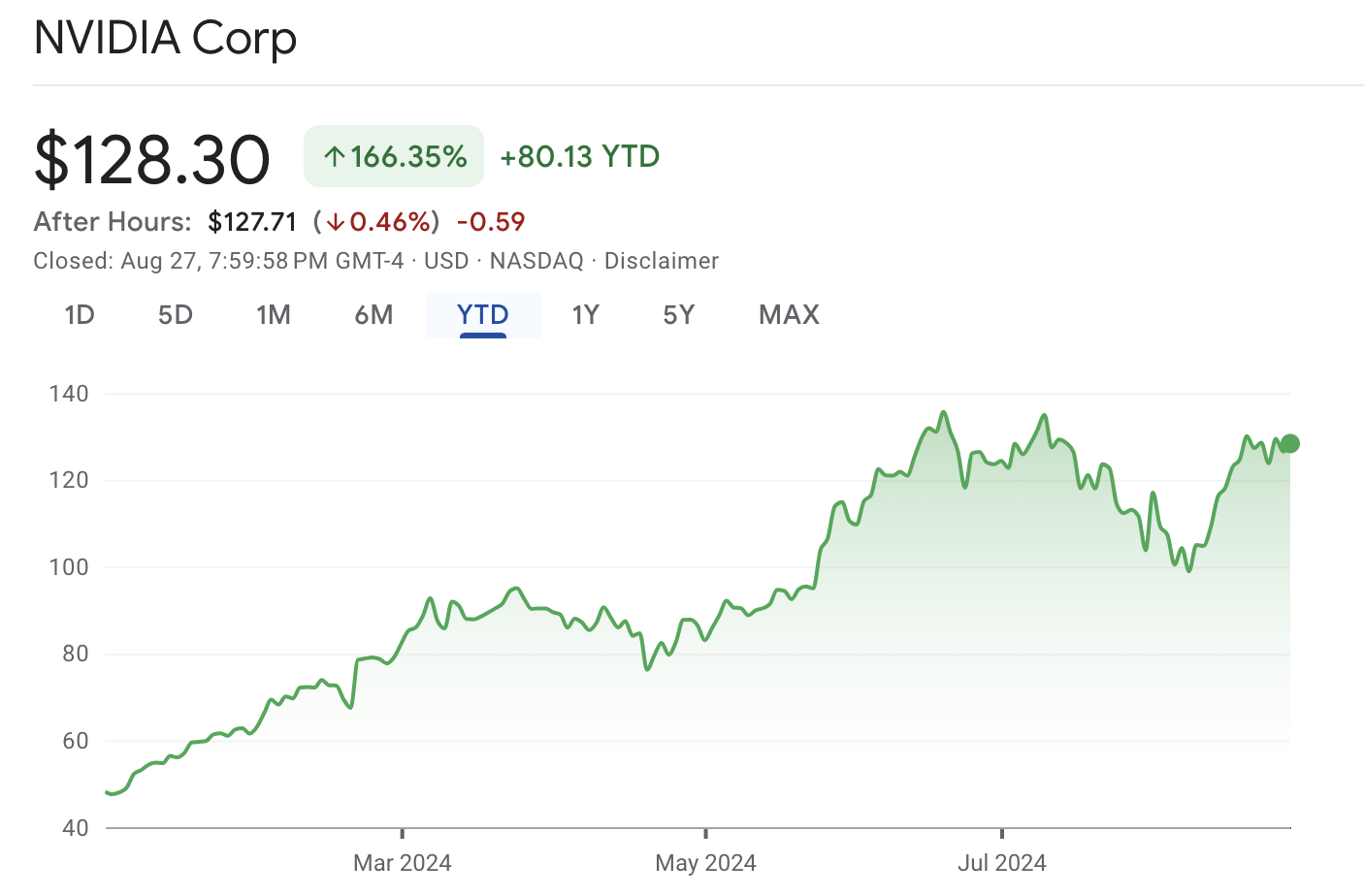
Task: Click the May 2024 axis label
Action: tap(705, 863)
